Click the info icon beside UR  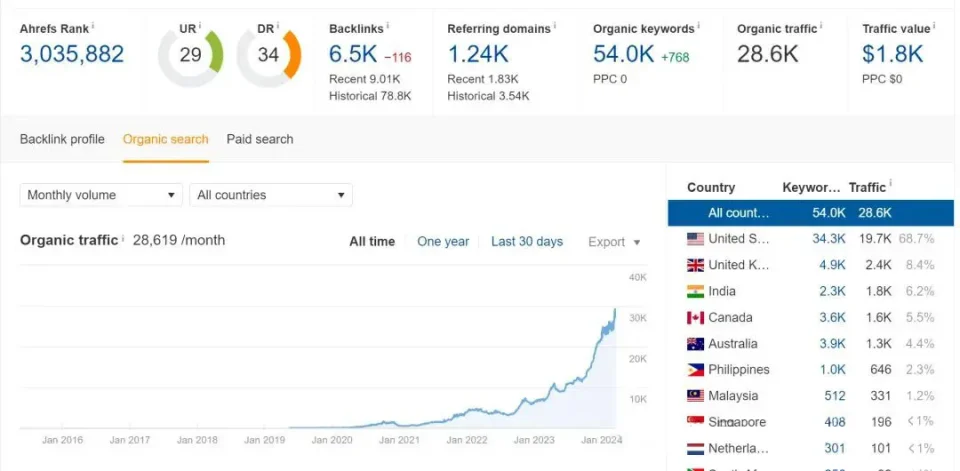click(200, 26)
